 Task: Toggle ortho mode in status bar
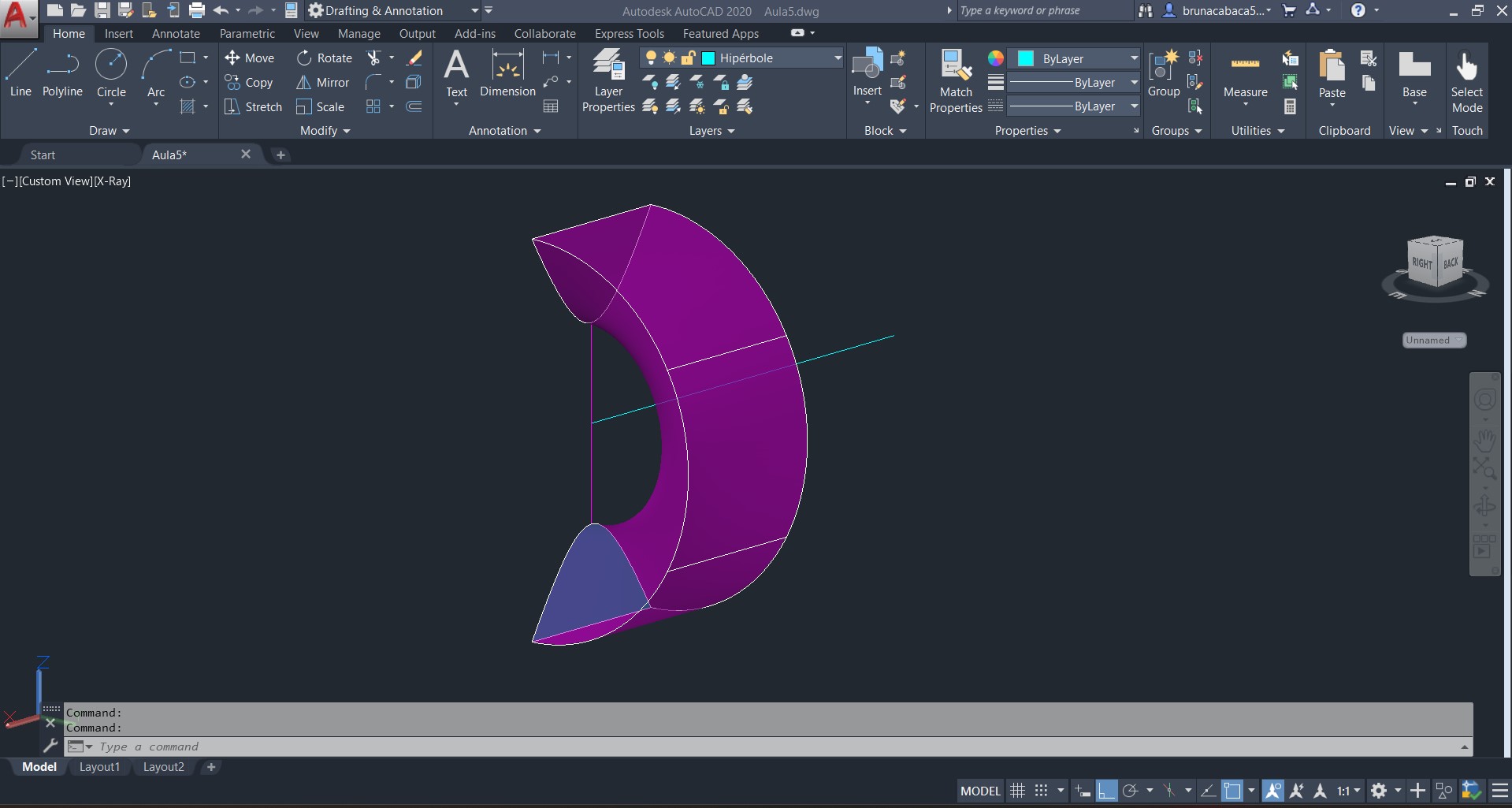[1106, 791]
